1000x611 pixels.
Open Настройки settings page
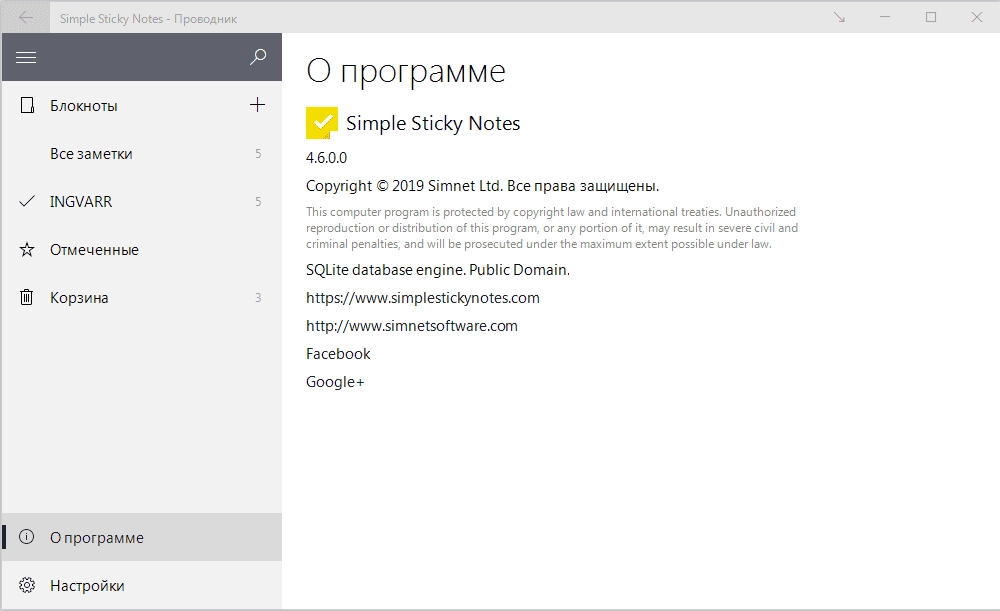click(x=142, y=585)
